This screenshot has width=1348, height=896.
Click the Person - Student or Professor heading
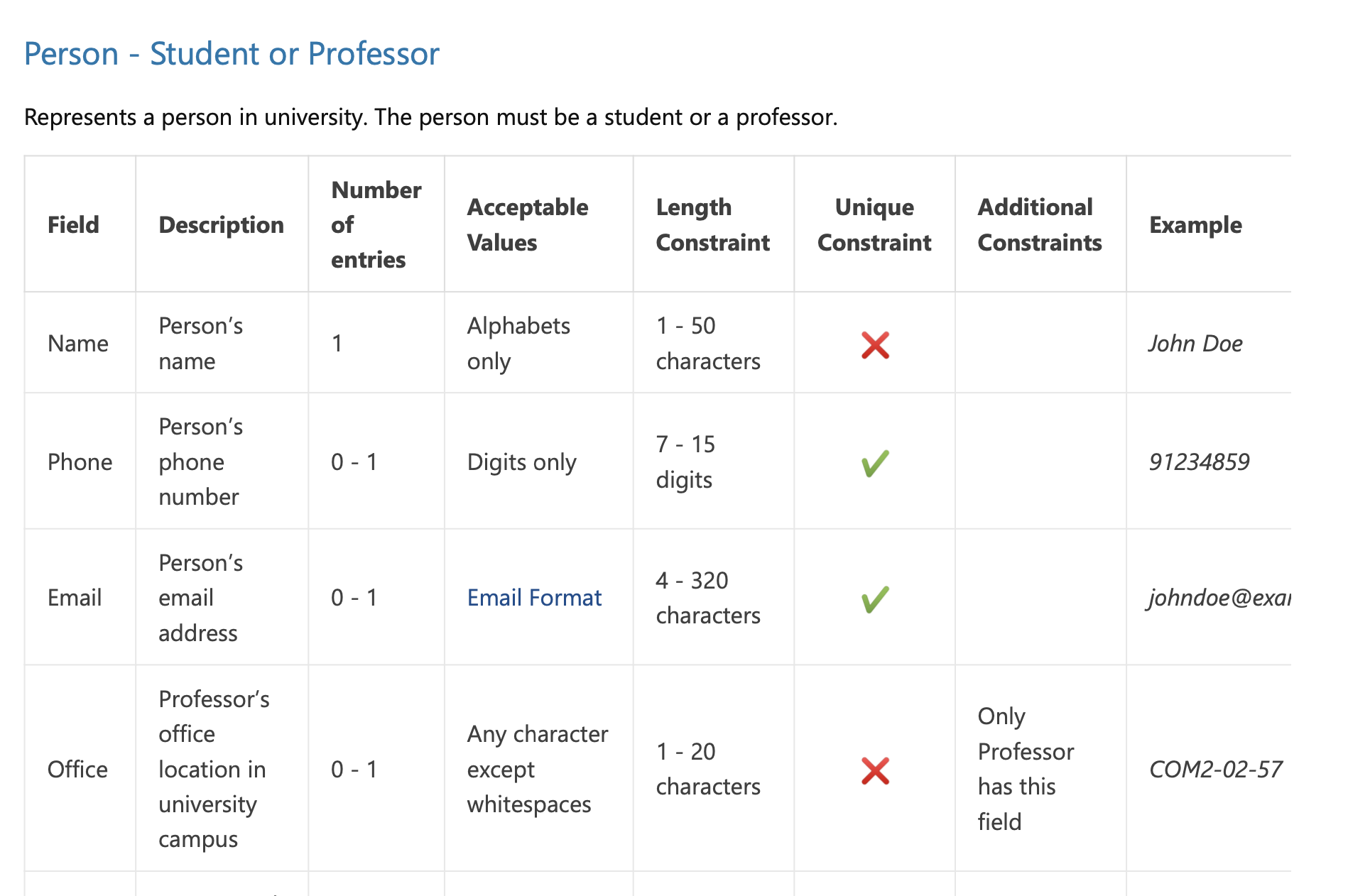(232, 54)
